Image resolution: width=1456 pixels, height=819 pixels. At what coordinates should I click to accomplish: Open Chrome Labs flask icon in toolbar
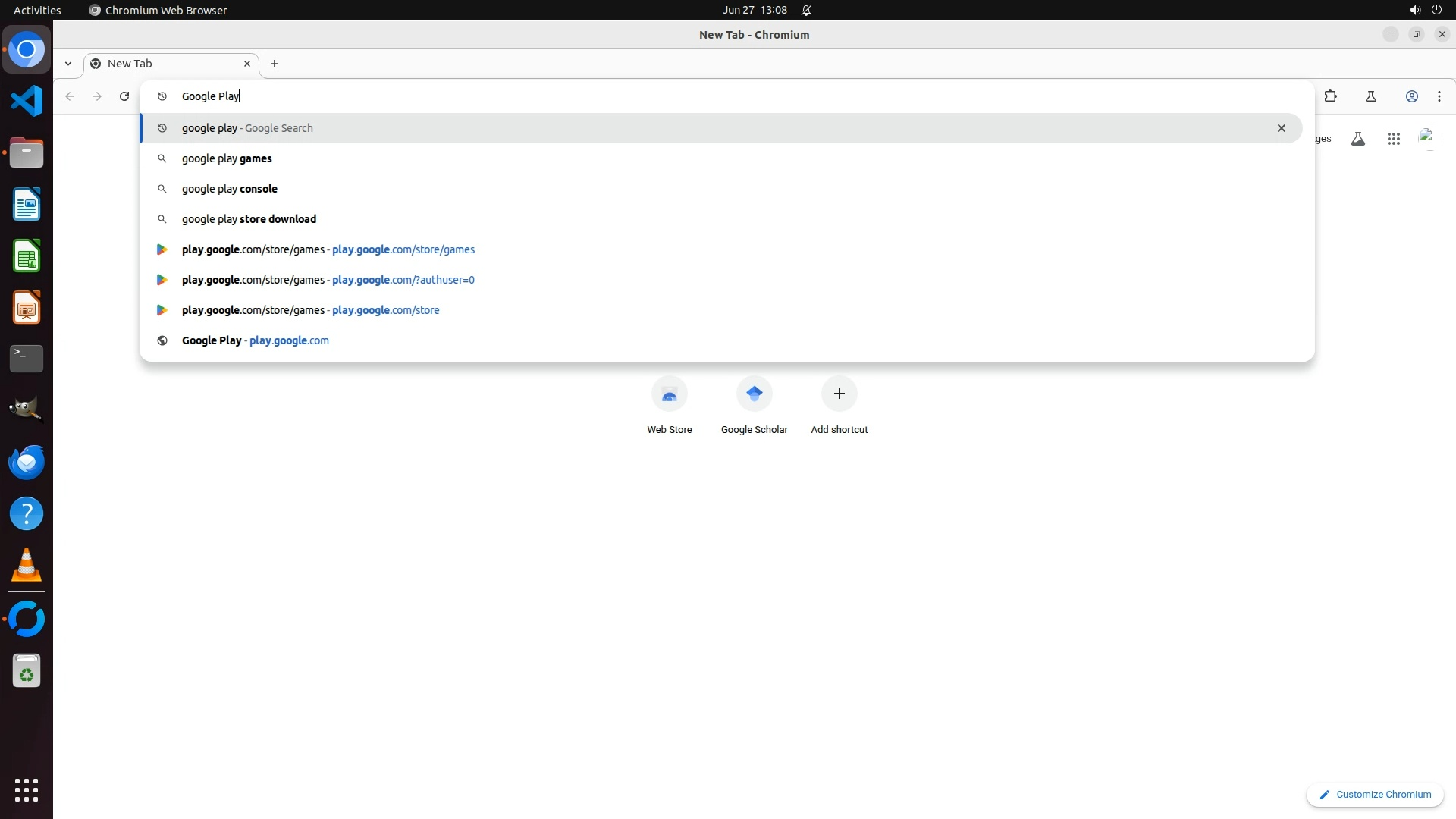coord(1370,96)
